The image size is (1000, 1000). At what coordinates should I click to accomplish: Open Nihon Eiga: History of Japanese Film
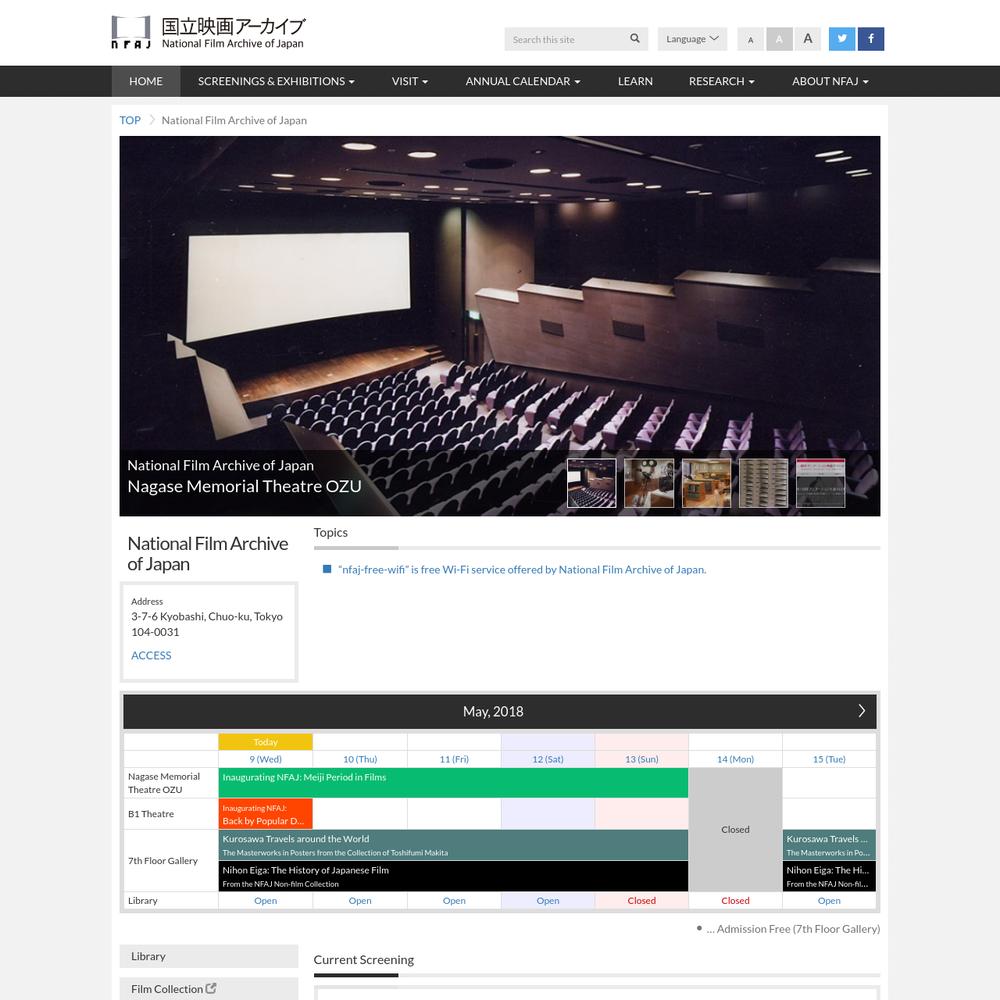(453, 876)
